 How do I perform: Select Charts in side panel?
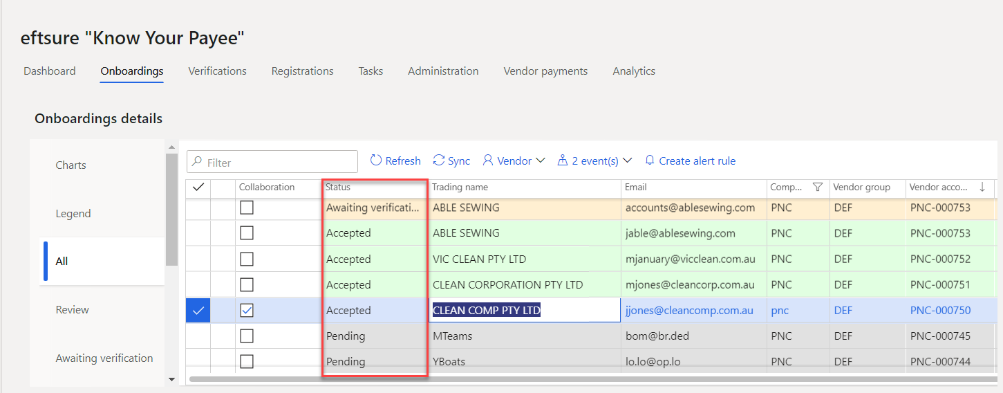pyautogui.click(x=70, y=165)
